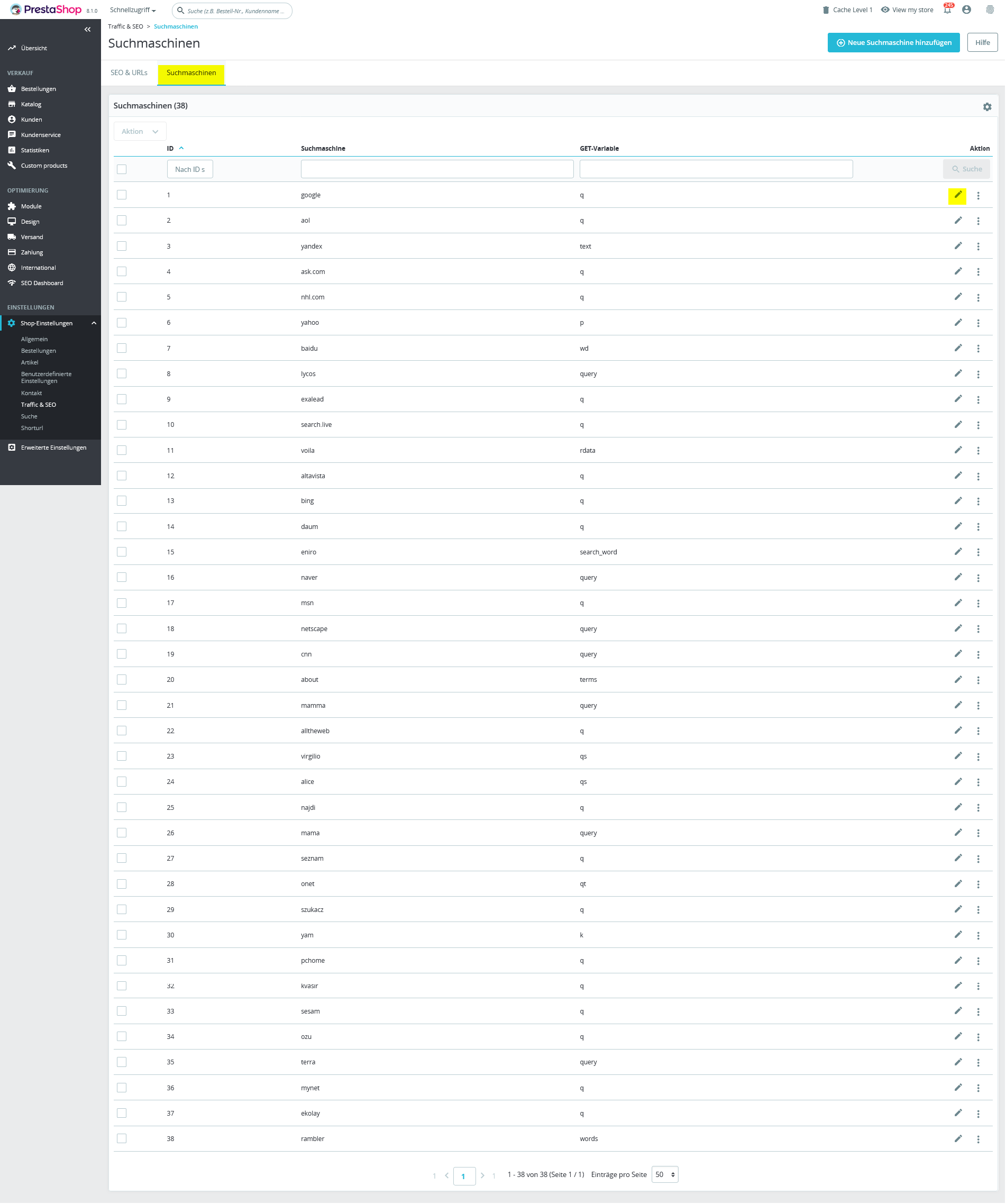The height and width of the screenshot is (1204, 1006).
Task: Check the box next to seznam
Action: coord(122,859)
